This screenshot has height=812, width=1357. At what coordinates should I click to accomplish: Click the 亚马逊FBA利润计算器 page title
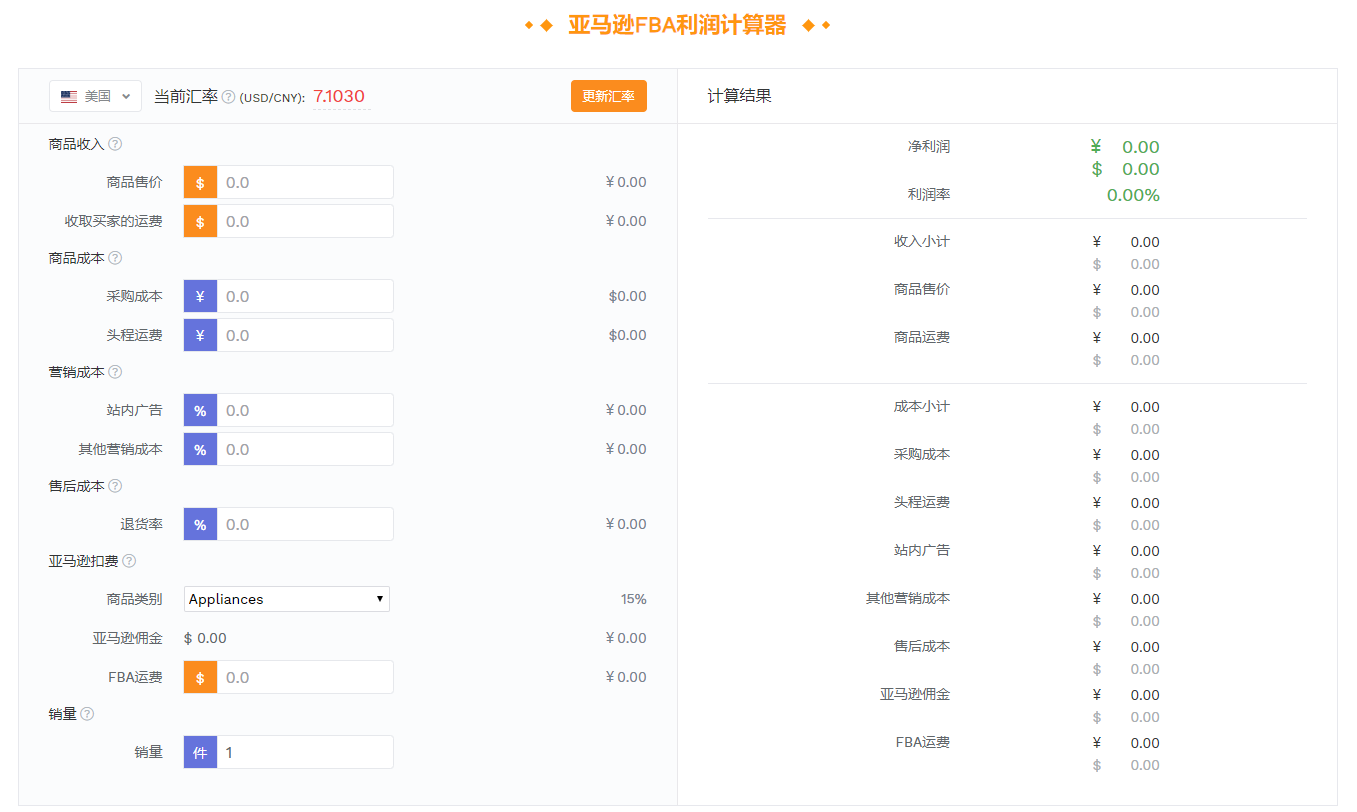[x=677, y=25]
